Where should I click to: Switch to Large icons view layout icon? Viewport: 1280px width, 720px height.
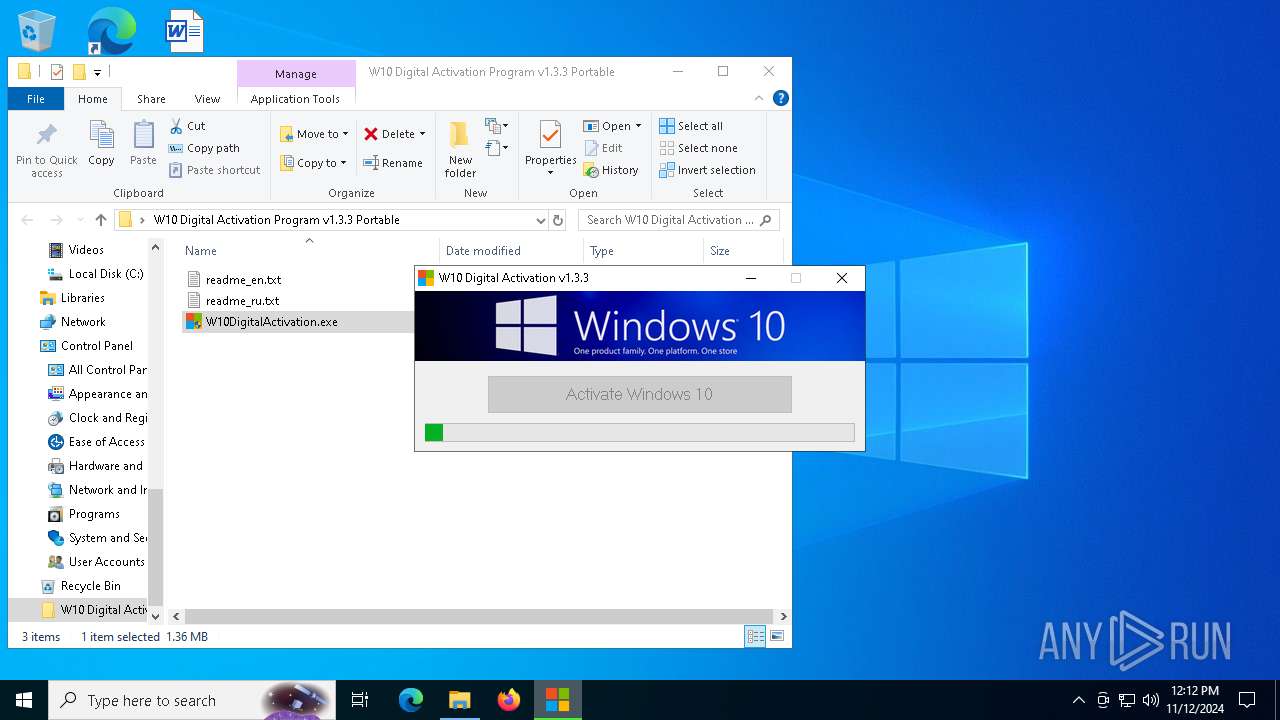coord(776,636)
